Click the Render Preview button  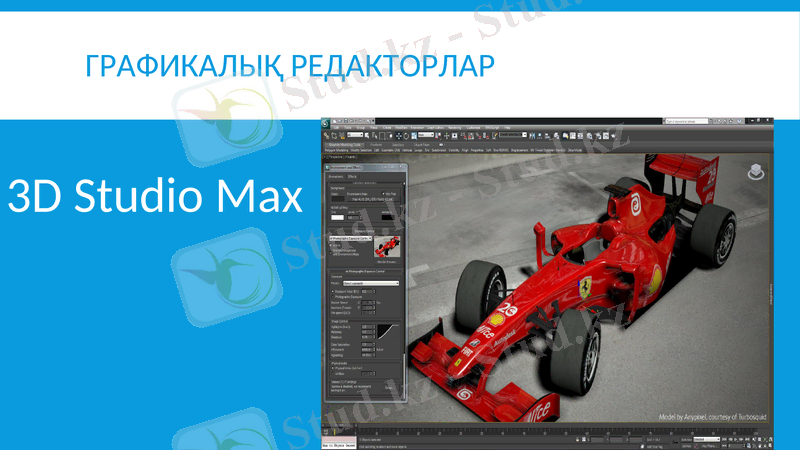pos(387,262)
